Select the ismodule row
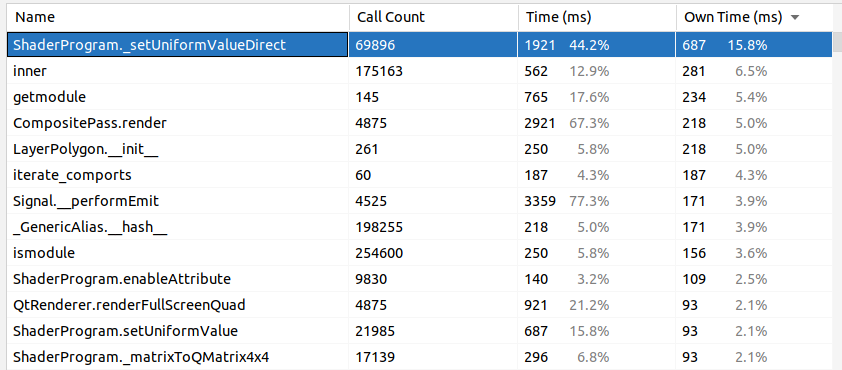This screenshot has width=842, height=370. coord(419,253)
